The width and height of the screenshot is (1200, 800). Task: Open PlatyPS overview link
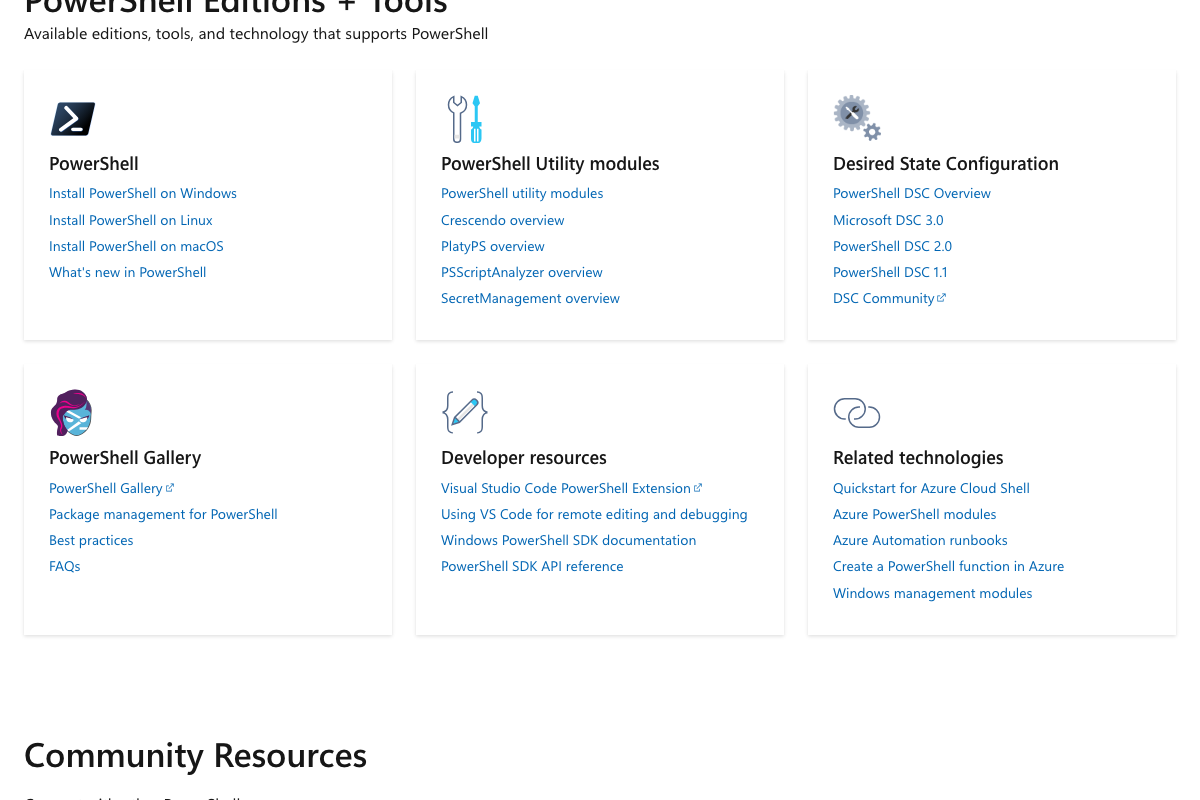click(493, 246)
